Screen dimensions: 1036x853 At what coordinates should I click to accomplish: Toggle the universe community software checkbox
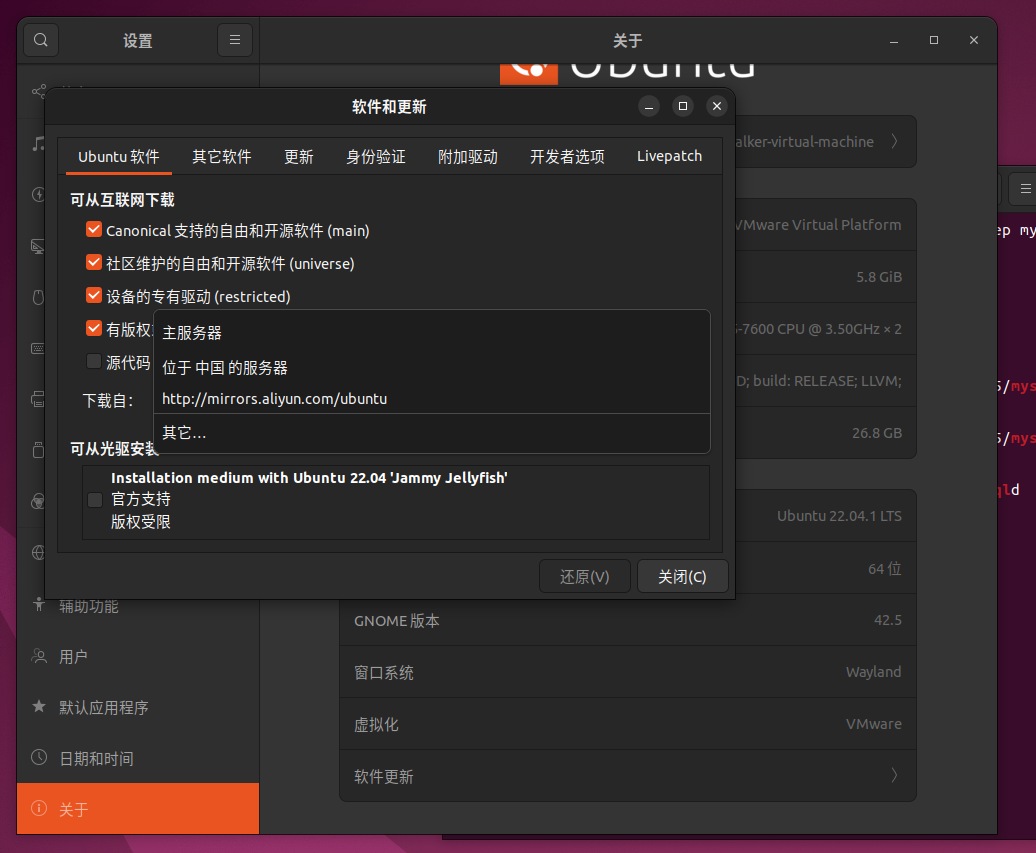[x=94, y=263]
